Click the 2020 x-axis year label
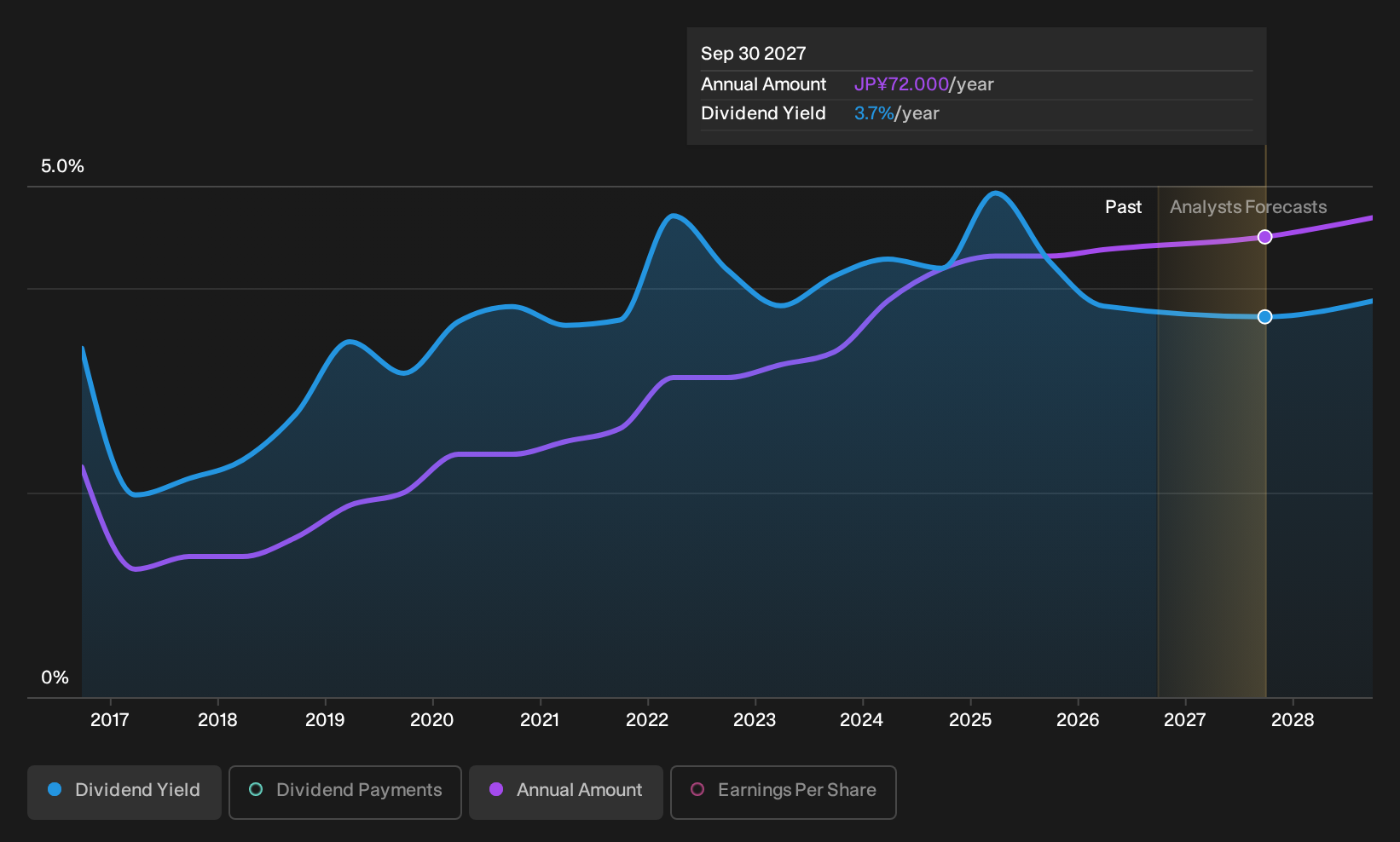 pos(432,720)
